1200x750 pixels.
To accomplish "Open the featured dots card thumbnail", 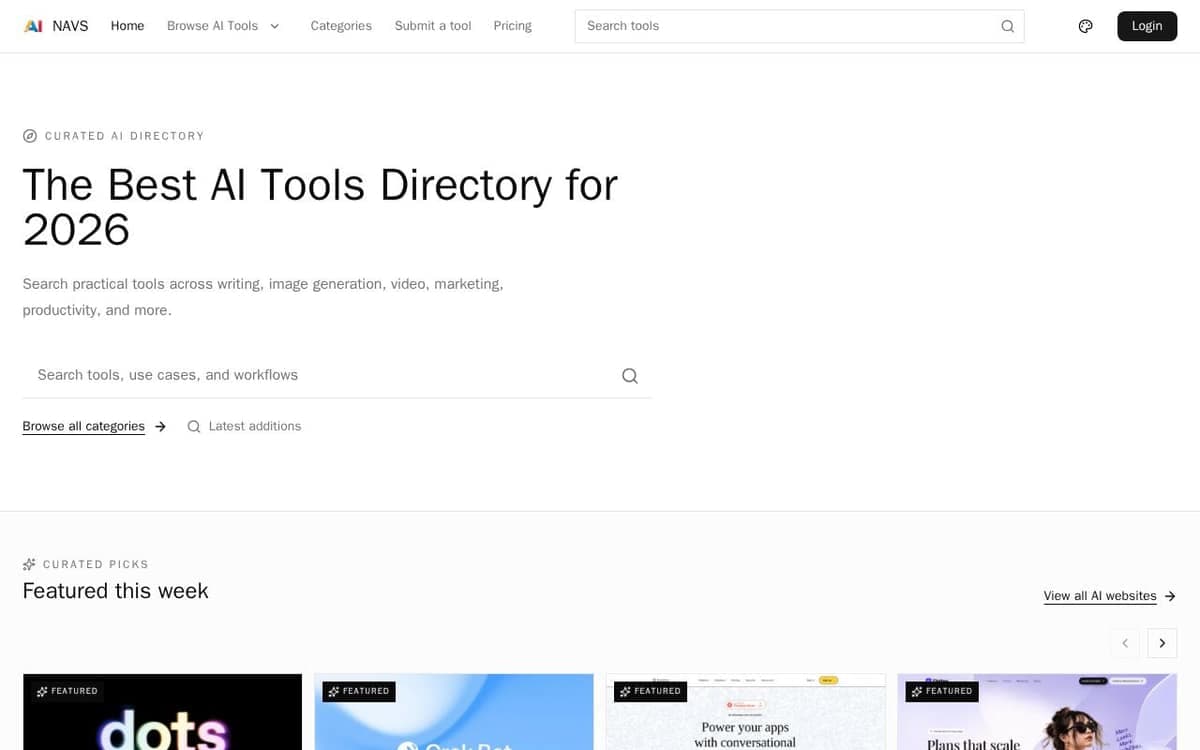I will (x=162, y=712).
